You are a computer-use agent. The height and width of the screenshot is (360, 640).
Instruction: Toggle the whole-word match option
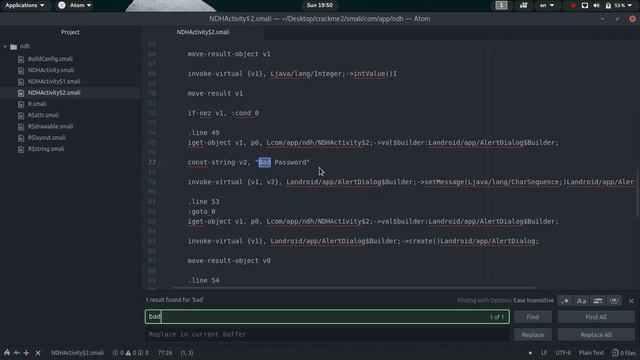point(614,301)
